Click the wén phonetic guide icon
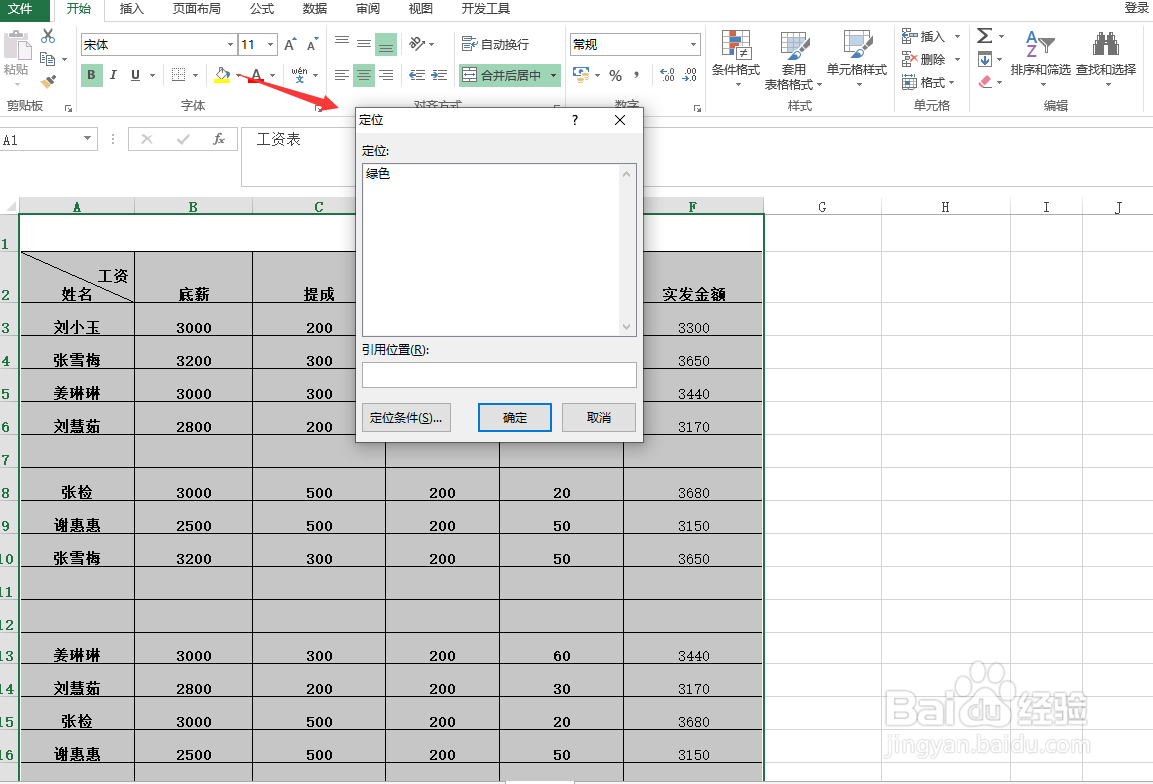1153x784 pixels. (299, 75)
